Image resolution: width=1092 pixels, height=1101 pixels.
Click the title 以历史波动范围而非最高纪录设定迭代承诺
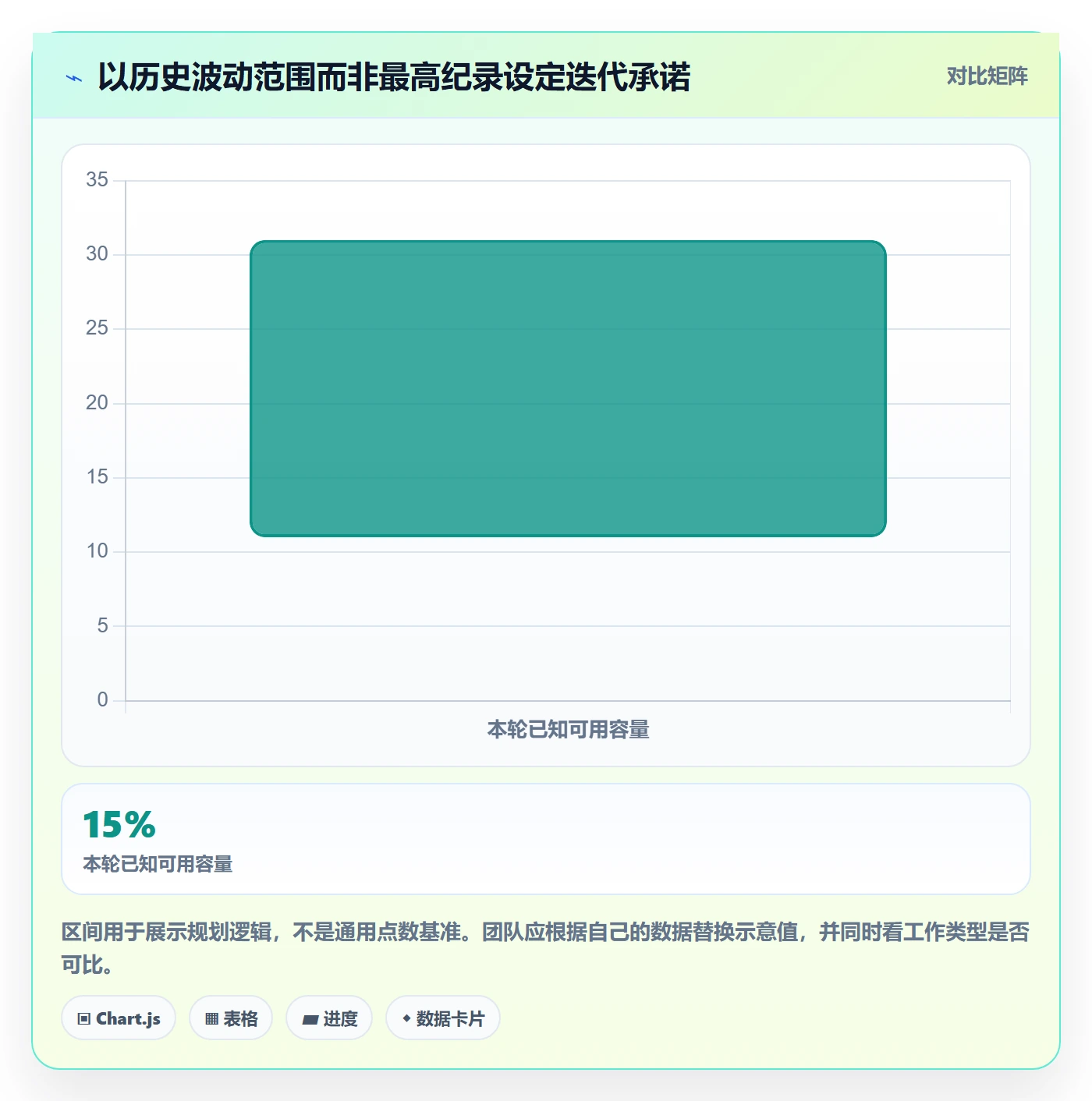394,77
